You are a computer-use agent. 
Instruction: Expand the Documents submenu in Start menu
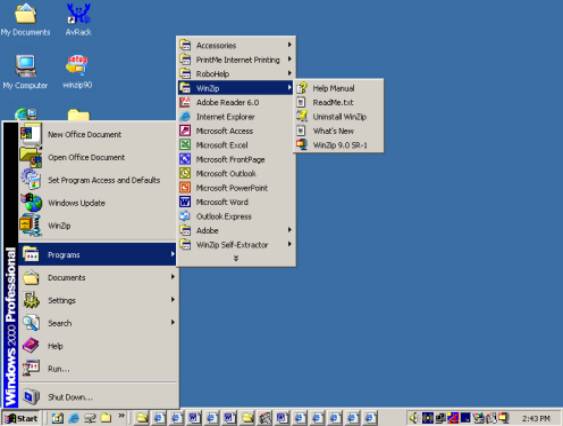coord(98,278)
